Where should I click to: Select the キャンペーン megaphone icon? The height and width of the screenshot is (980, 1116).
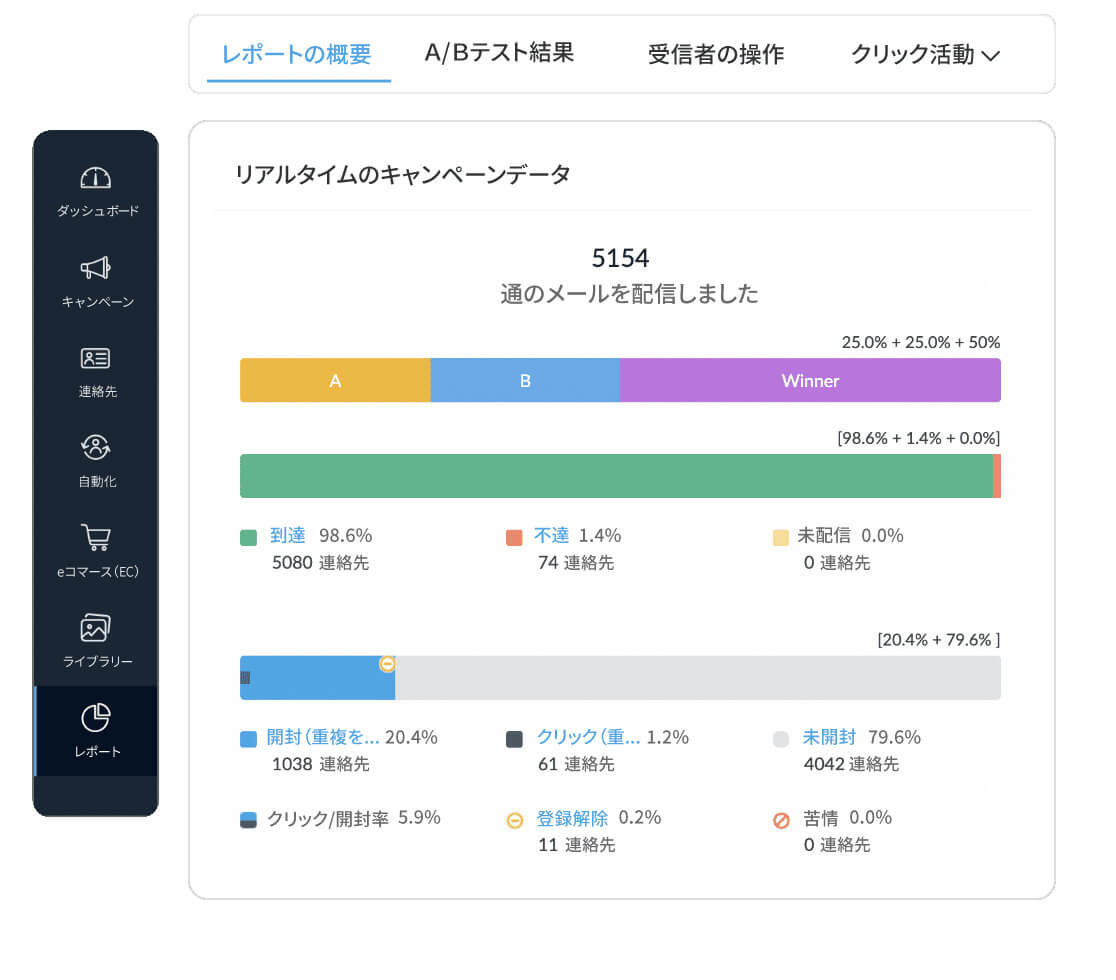(x=96, y=268)
